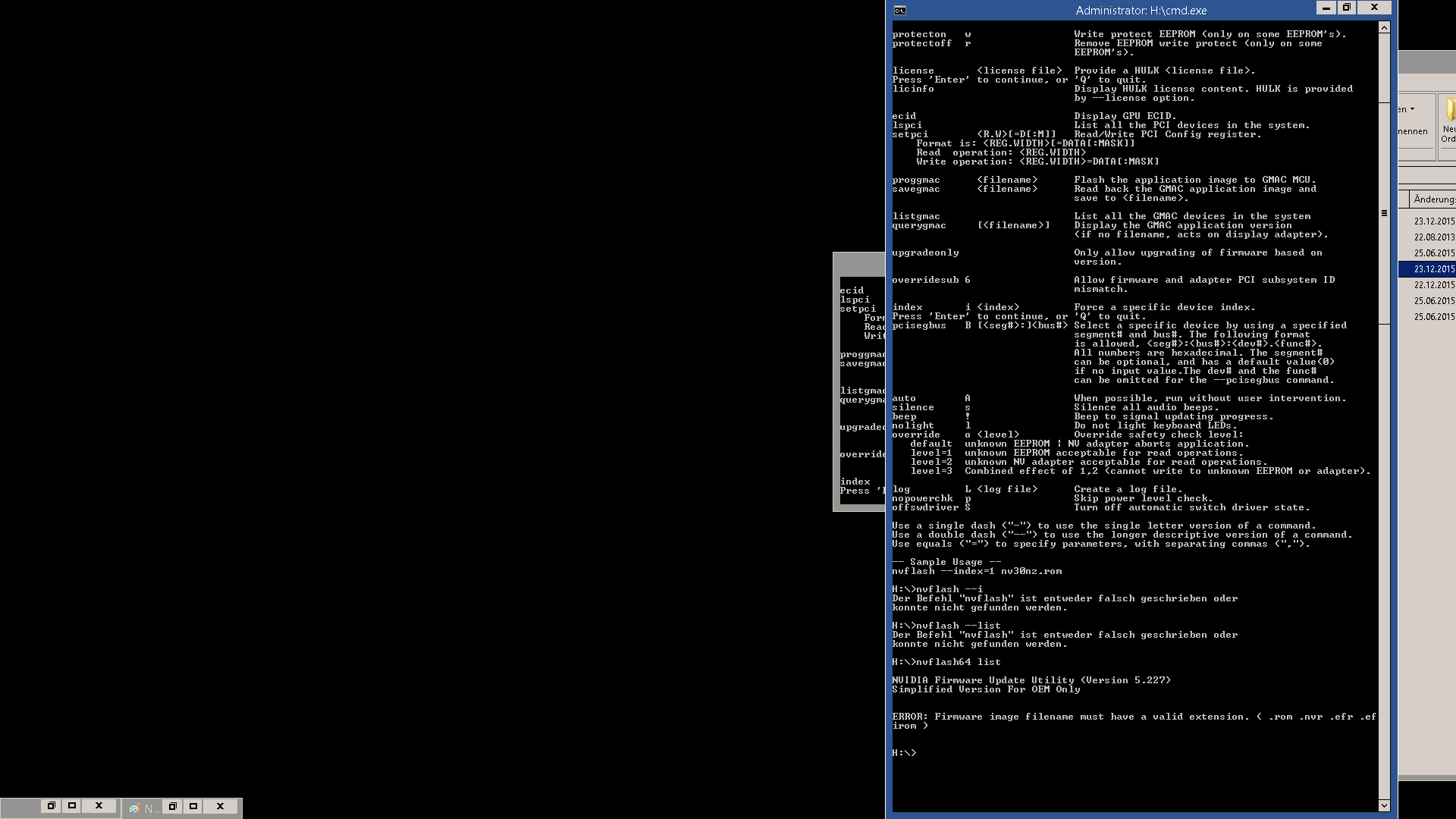Screen dimensions: 1456x819
Task: Click the Umbenennen ribbon button
Action: (x=1413, y=131)
